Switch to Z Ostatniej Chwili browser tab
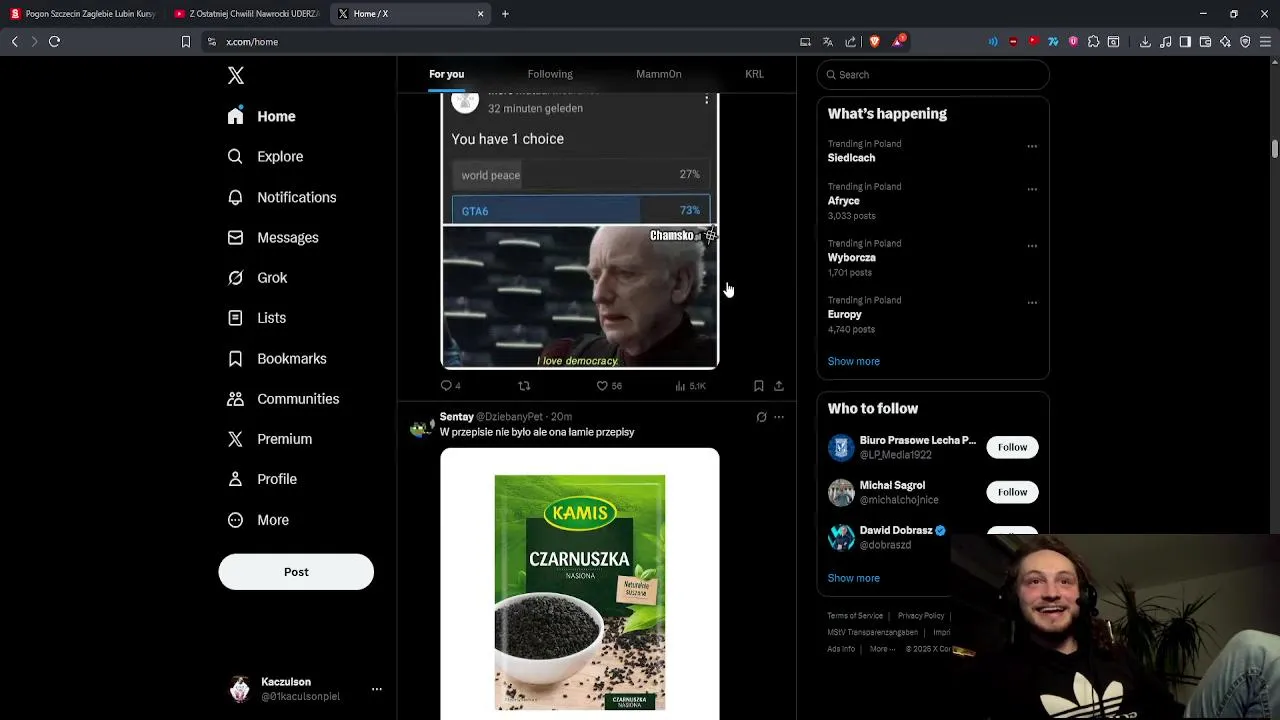Viewport: 1280px width, 720px height. point(246,14)
